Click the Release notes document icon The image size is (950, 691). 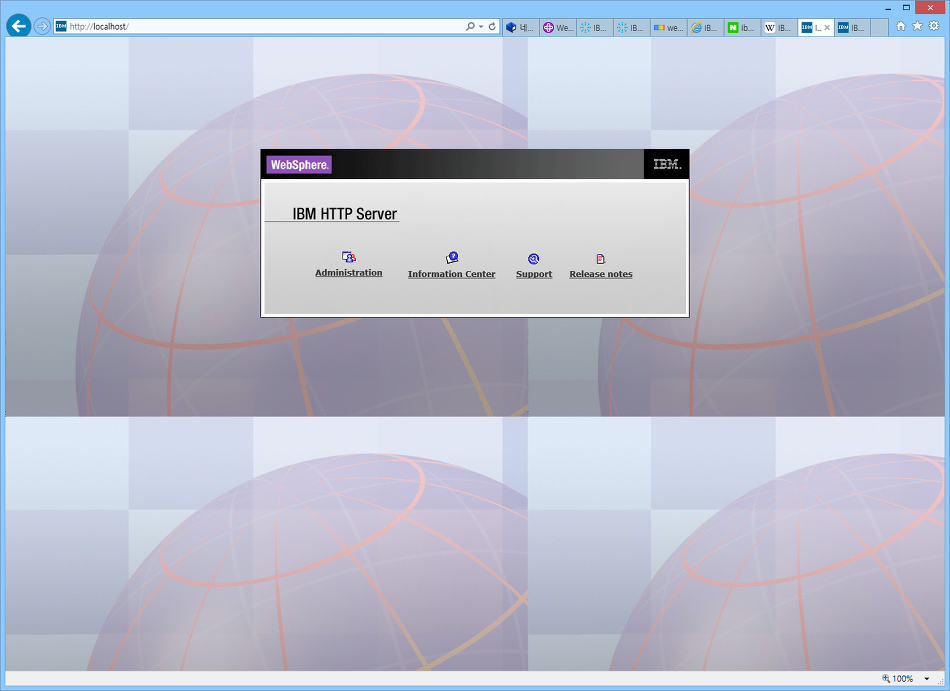(x=600, y=259)
